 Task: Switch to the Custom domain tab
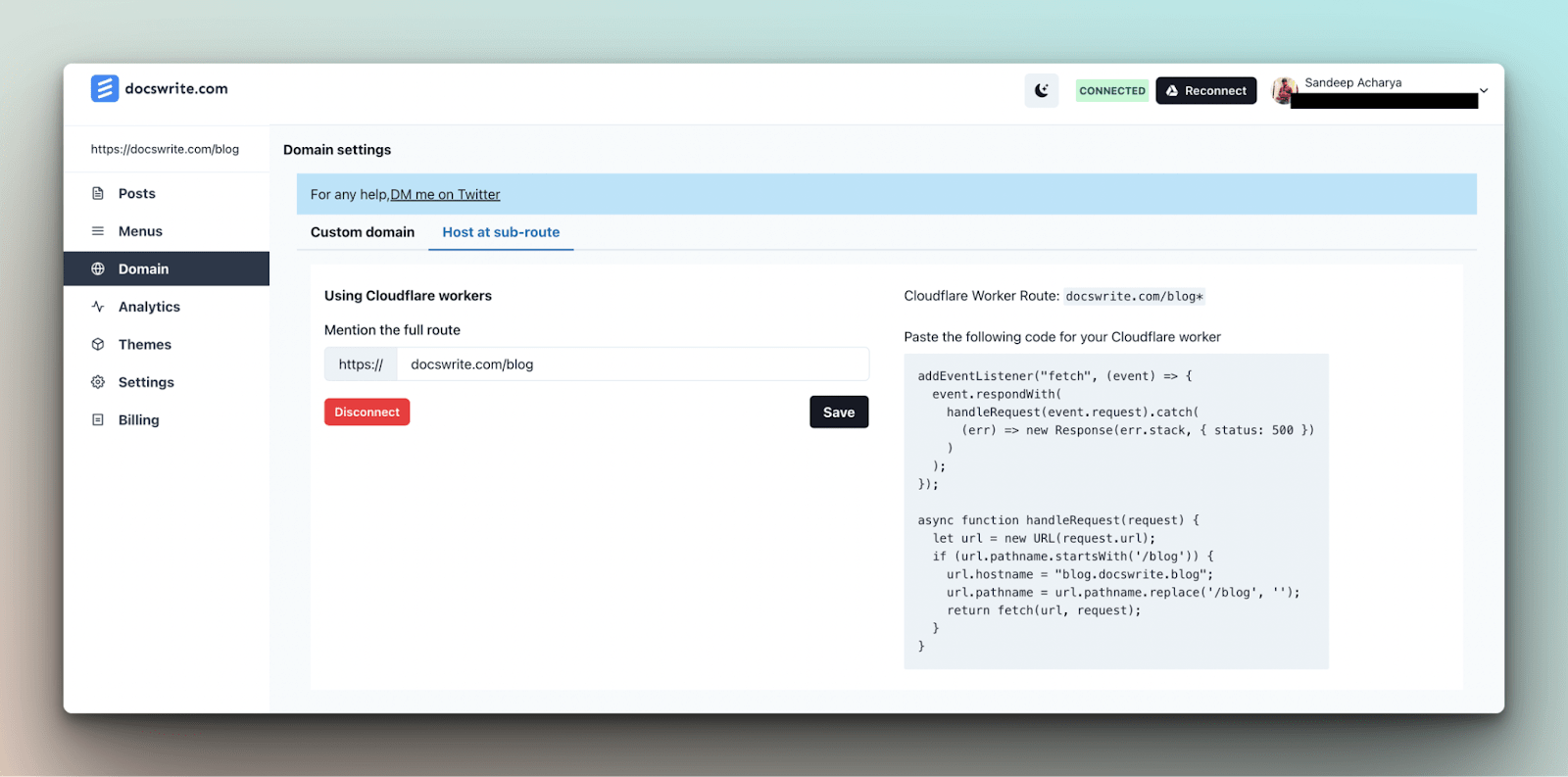click(x=363, y=232)
